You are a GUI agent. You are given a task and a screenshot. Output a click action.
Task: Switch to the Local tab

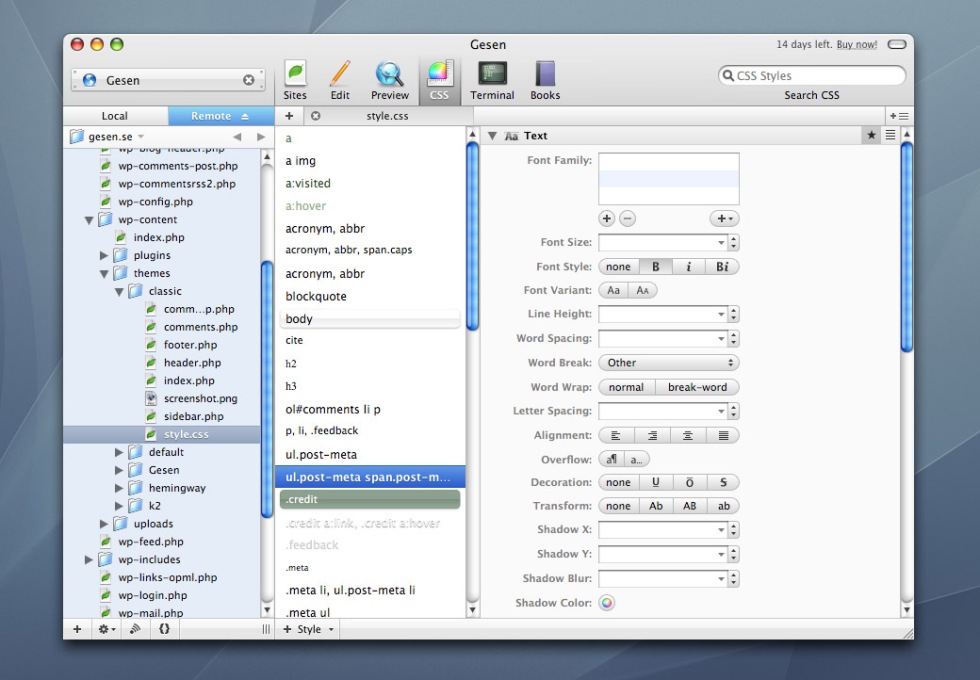115,116
